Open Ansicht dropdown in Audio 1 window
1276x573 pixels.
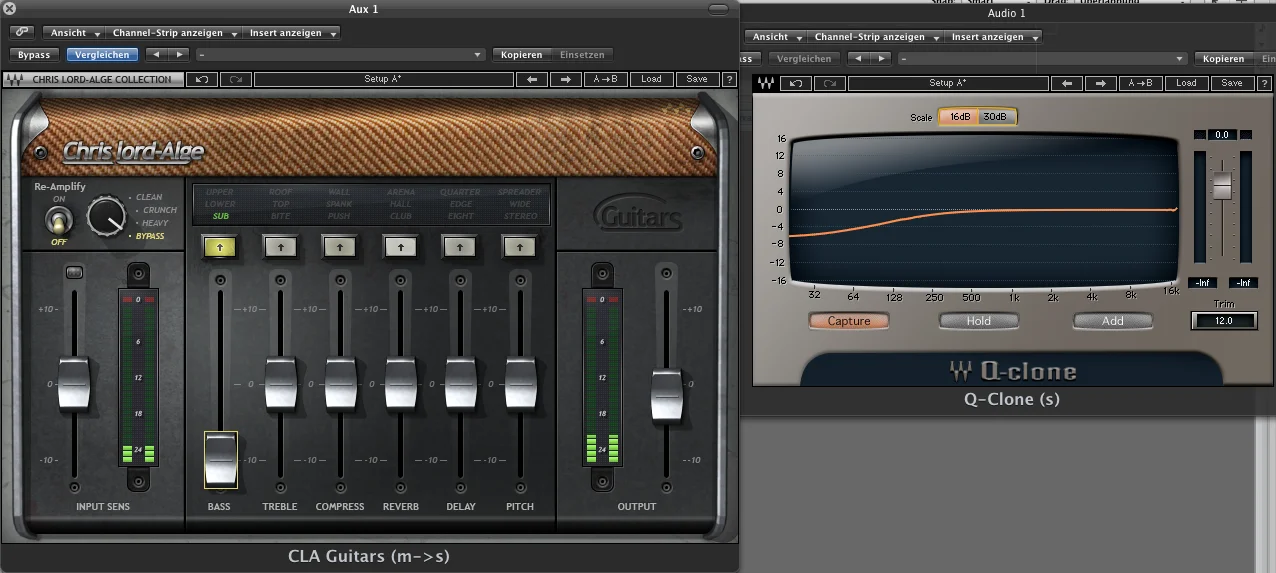(x=775, y=37)
